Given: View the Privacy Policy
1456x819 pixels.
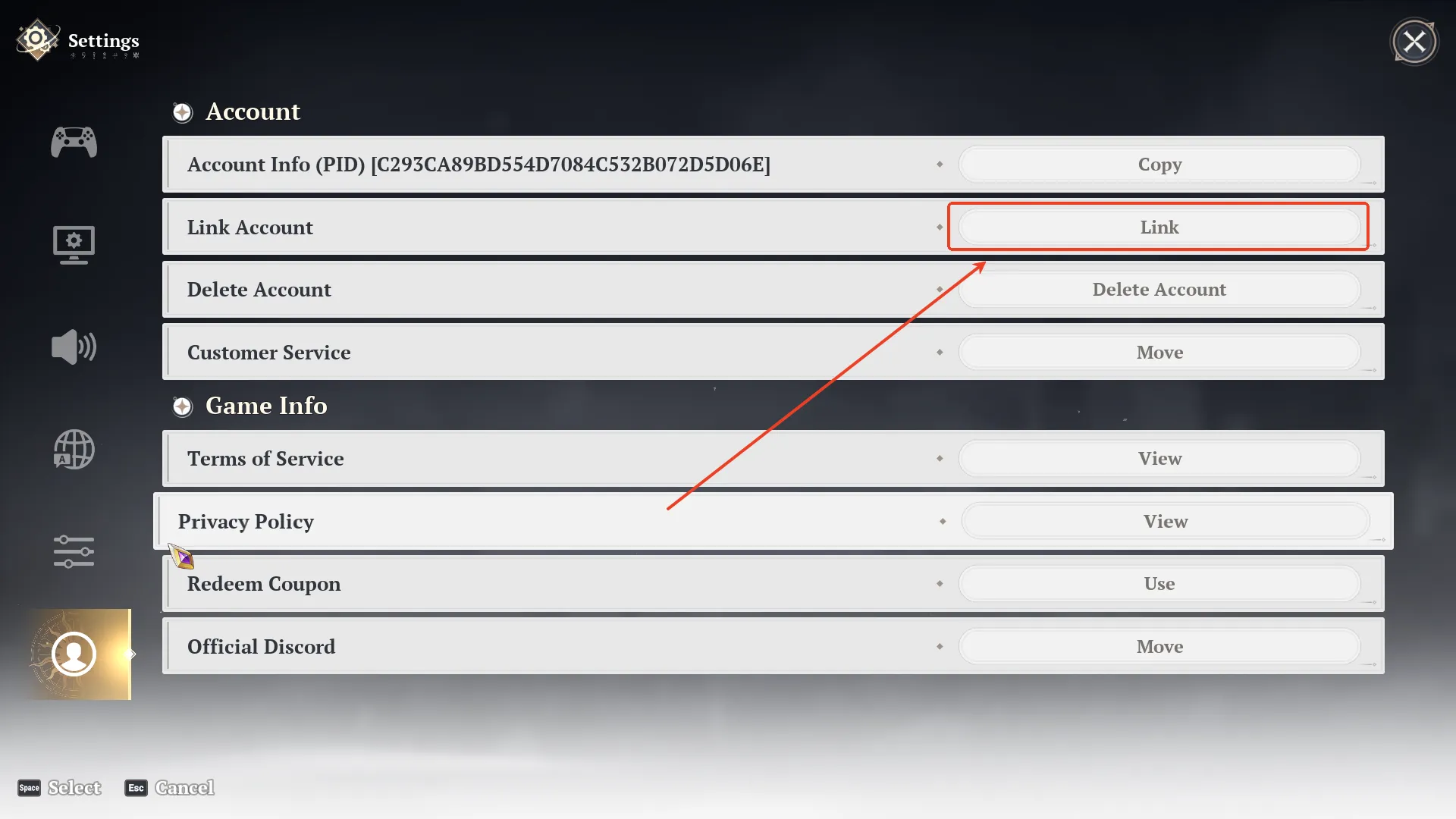Looking at the screenshot, I should pyautogui.click(x=1166, y=522).
